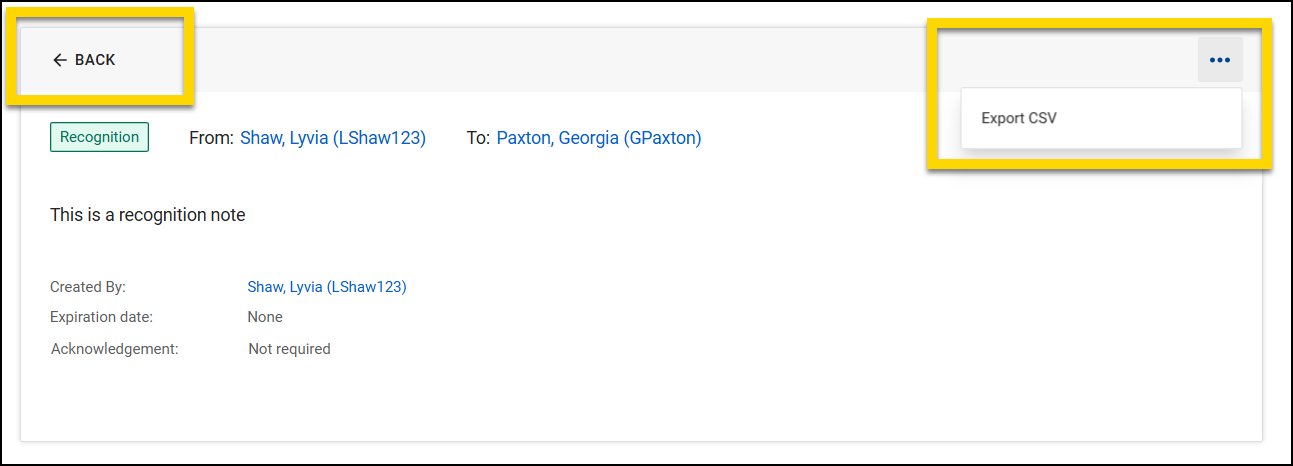Open recipient link Paxton, Georgia (GPaxton)
1293x466 pixels.
[x=598, y=138]
